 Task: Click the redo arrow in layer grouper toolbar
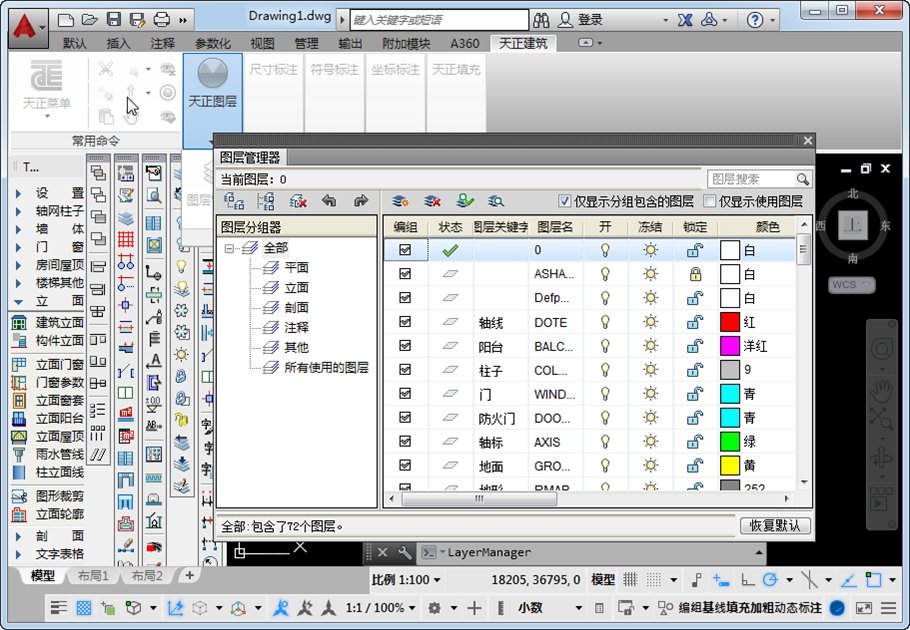pyautogui.click(x=361, y=201)
